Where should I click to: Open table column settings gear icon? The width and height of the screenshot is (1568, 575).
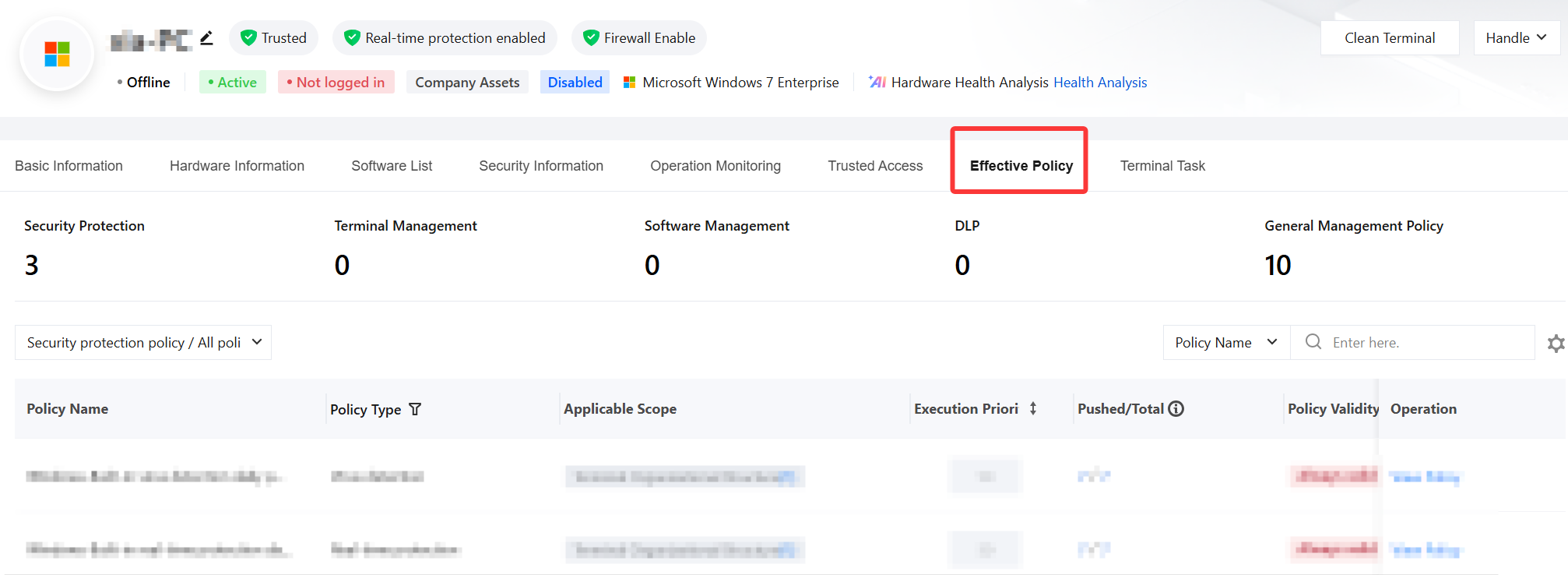(1556, 344)
